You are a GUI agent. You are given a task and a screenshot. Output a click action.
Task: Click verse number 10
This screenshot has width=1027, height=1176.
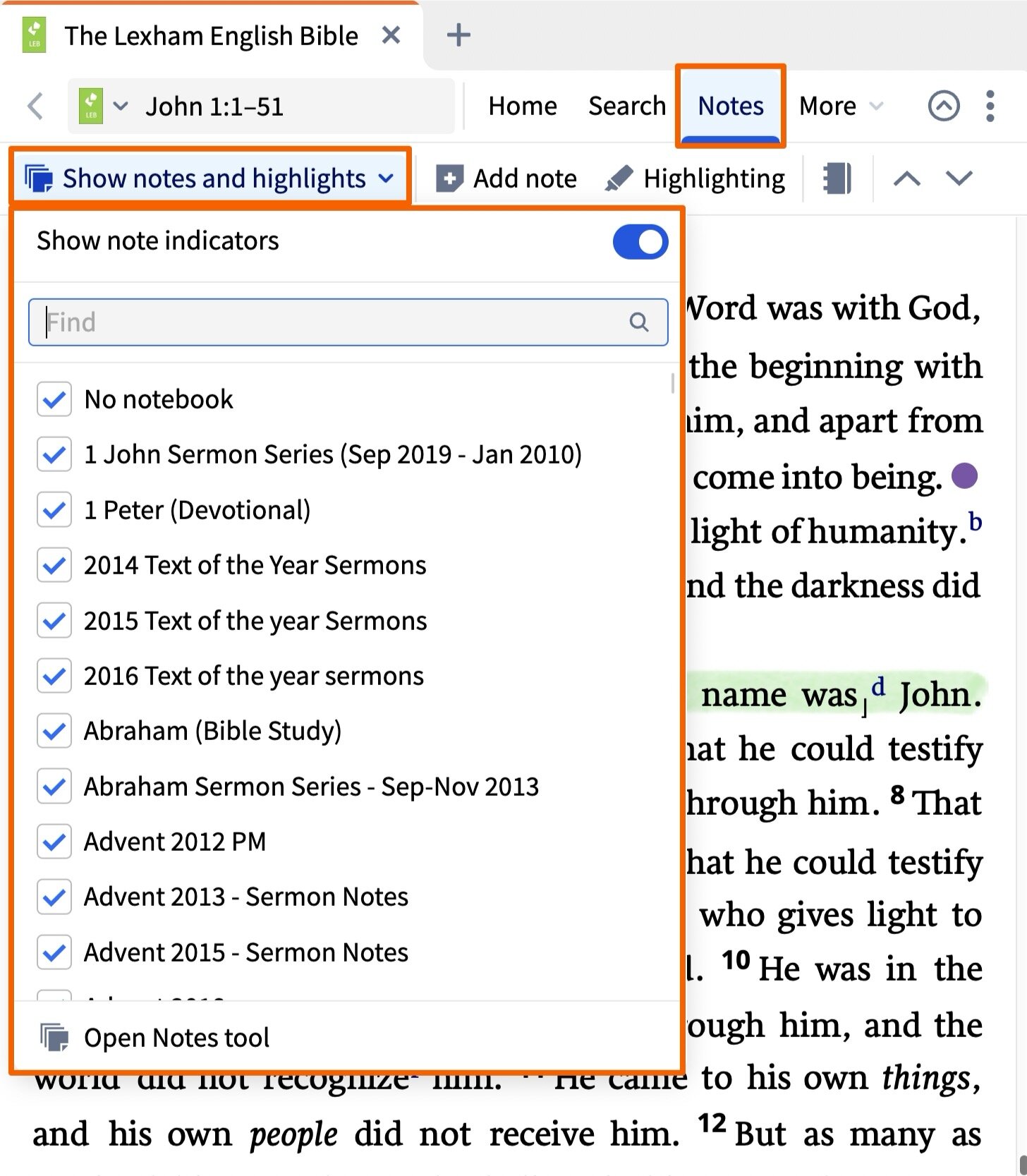click(x=736, y=959)
